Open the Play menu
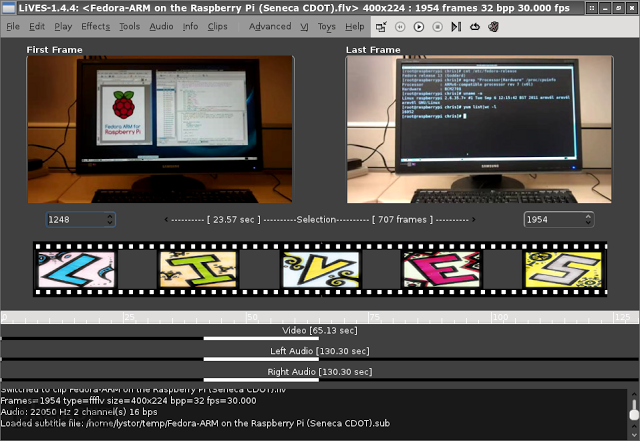This screenshot has height=441, width=640. point(63,27)
